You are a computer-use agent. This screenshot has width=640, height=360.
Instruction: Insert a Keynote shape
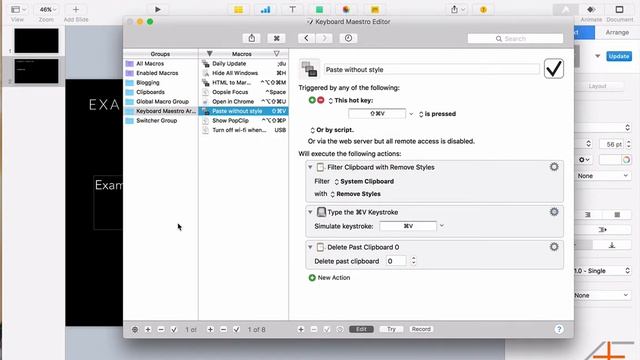[319, 9]
